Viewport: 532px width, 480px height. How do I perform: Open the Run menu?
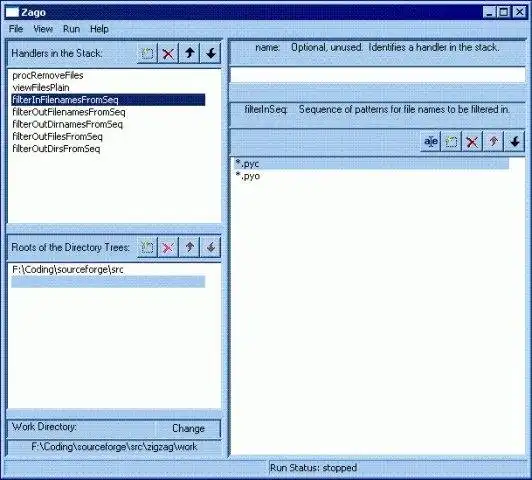pos(71,29)
